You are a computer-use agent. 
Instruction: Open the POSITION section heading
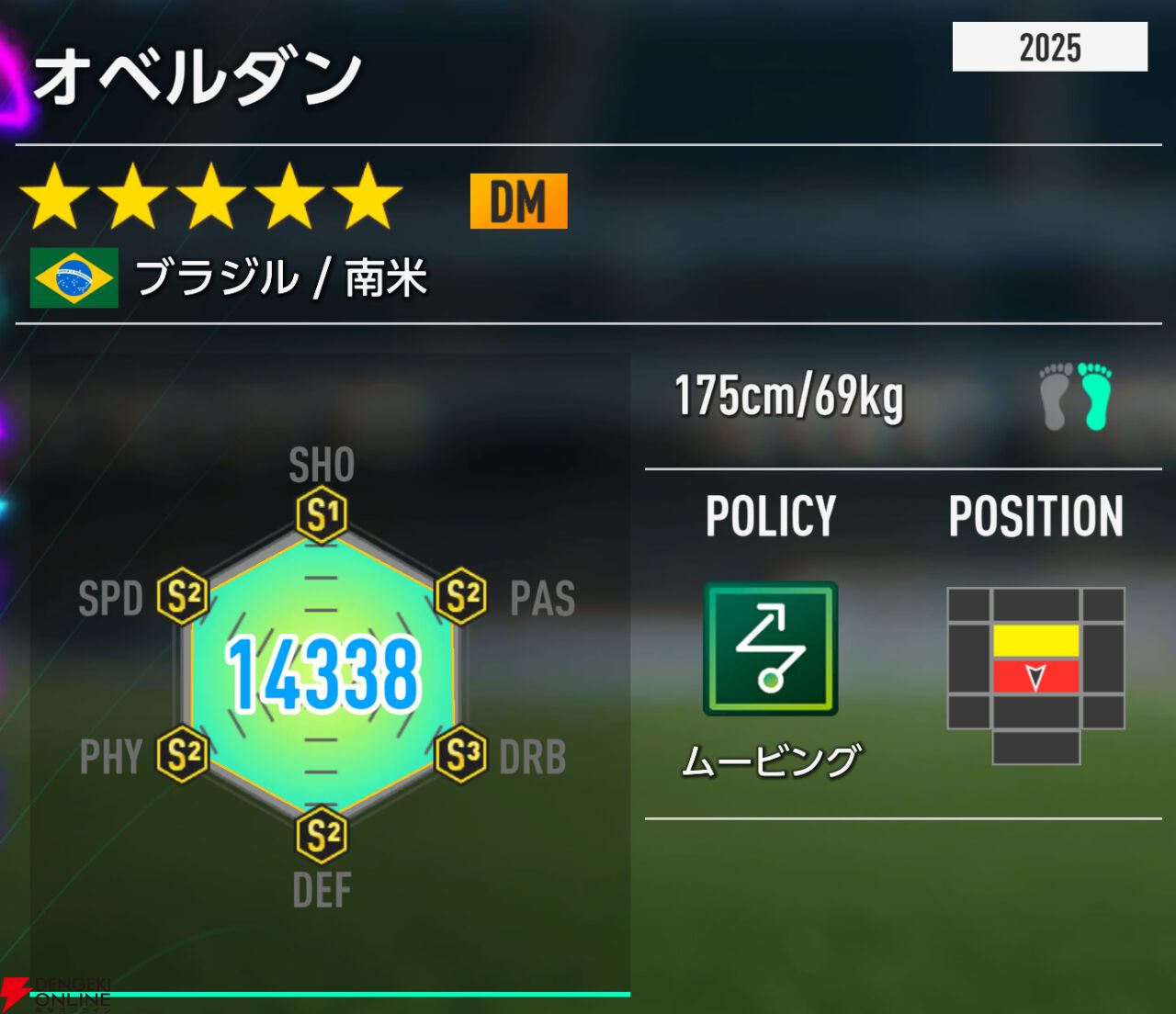[x=1036, y=516]
